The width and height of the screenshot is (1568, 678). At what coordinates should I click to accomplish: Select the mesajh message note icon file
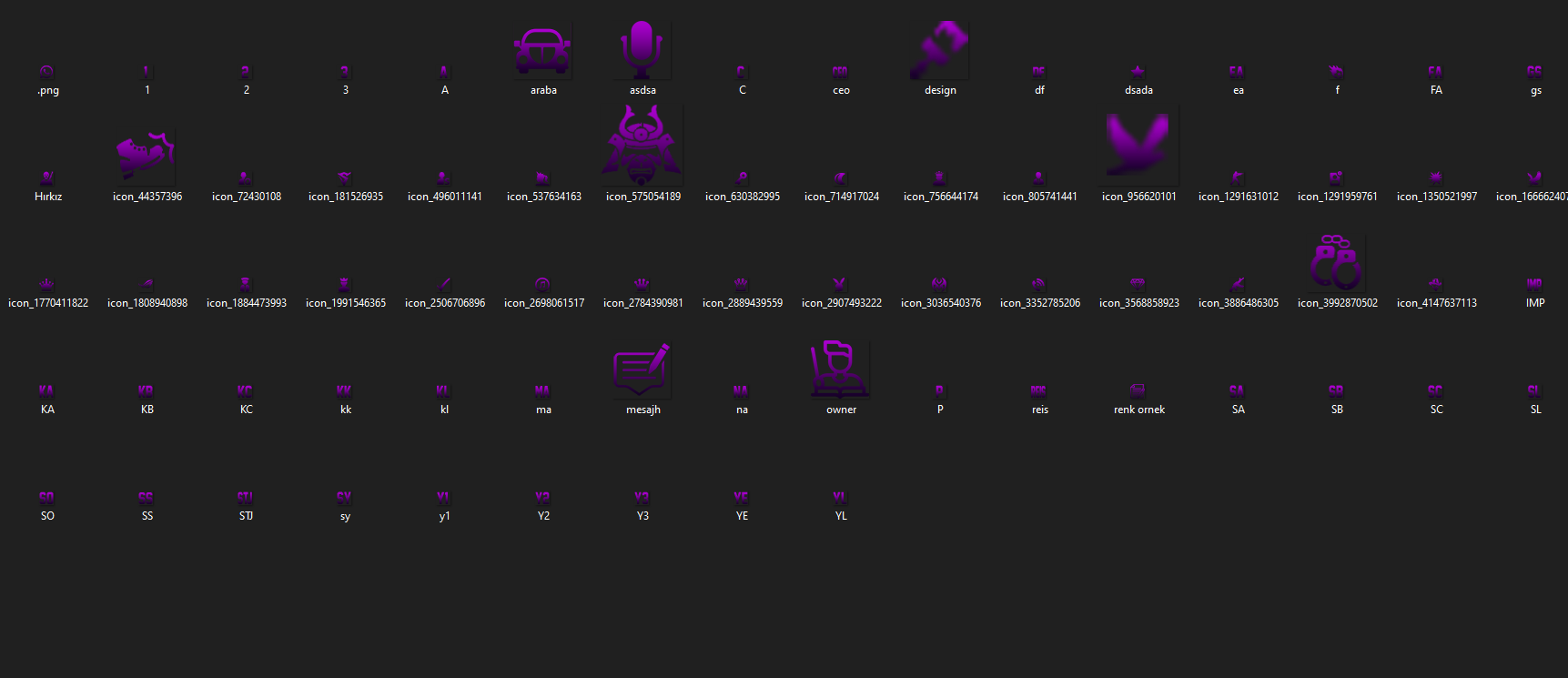point(642,369)
